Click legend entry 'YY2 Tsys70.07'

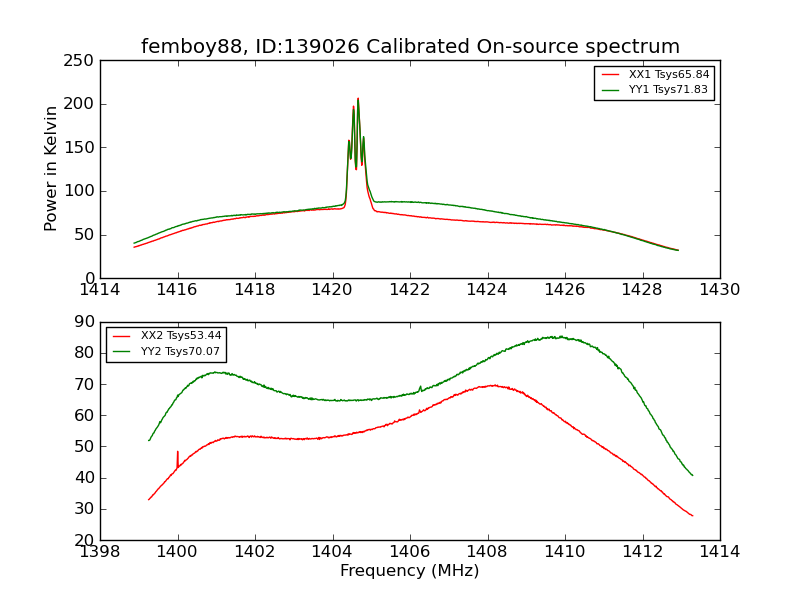[x=180, y=352]
